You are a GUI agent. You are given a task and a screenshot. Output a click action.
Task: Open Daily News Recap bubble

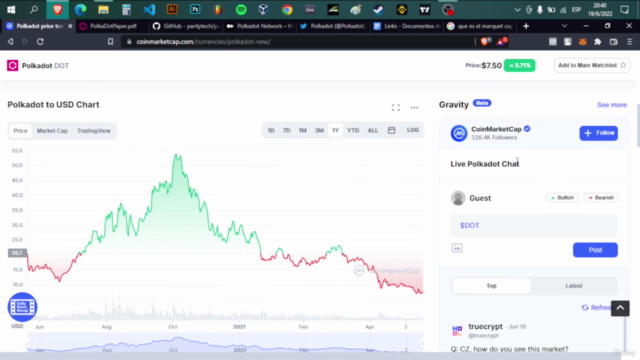click(22, 307)
